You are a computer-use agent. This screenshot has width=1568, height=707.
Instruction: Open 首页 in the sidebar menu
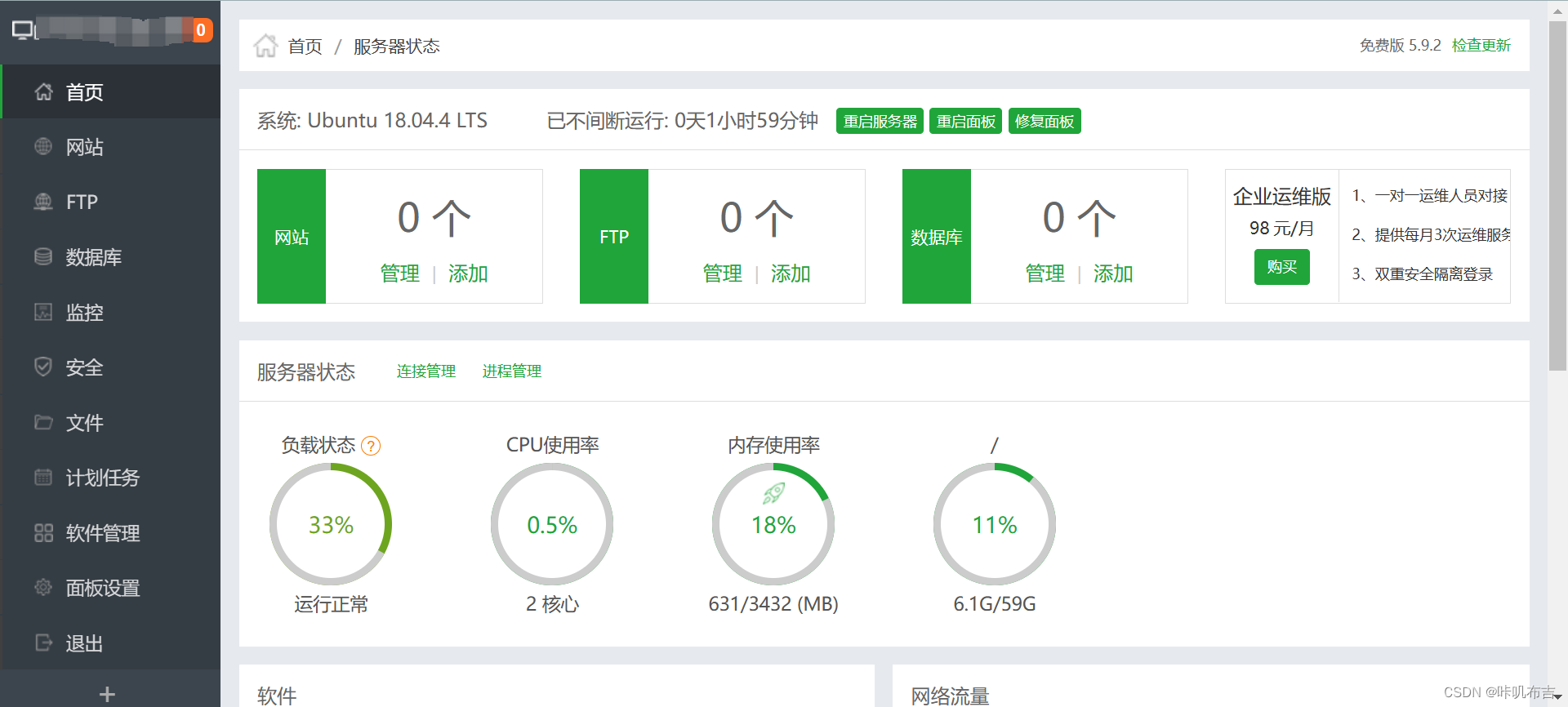click(x=110, y=92)
